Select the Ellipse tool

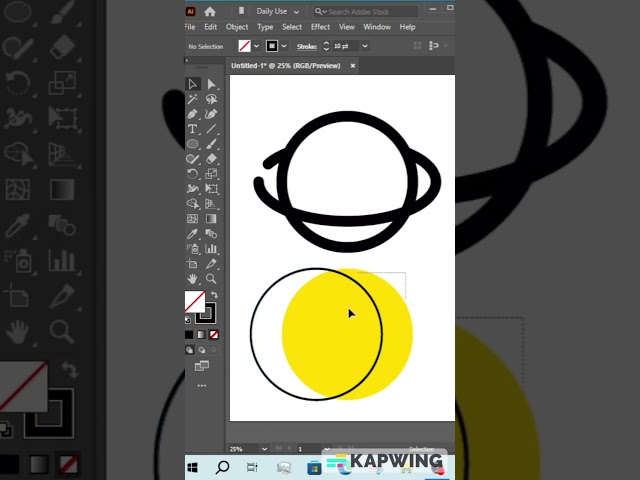[193, 144]
